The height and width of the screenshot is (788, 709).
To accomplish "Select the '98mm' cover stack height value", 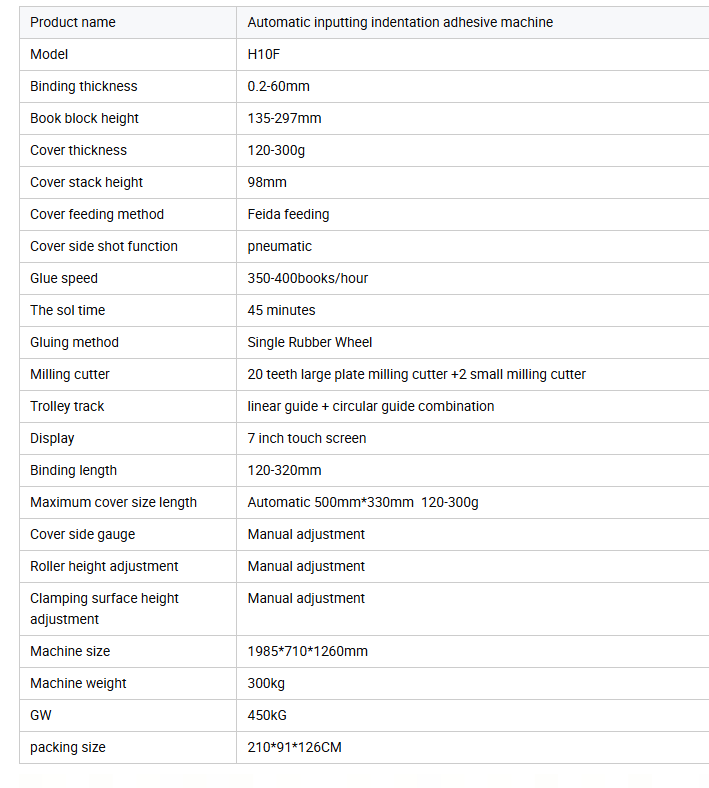I will [x=267, y=182].
